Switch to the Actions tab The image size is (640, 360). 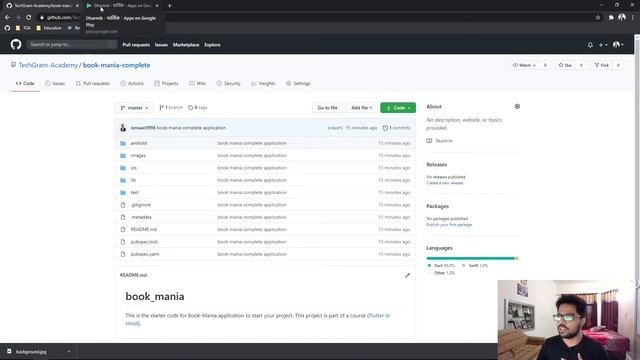click(132, 83)
